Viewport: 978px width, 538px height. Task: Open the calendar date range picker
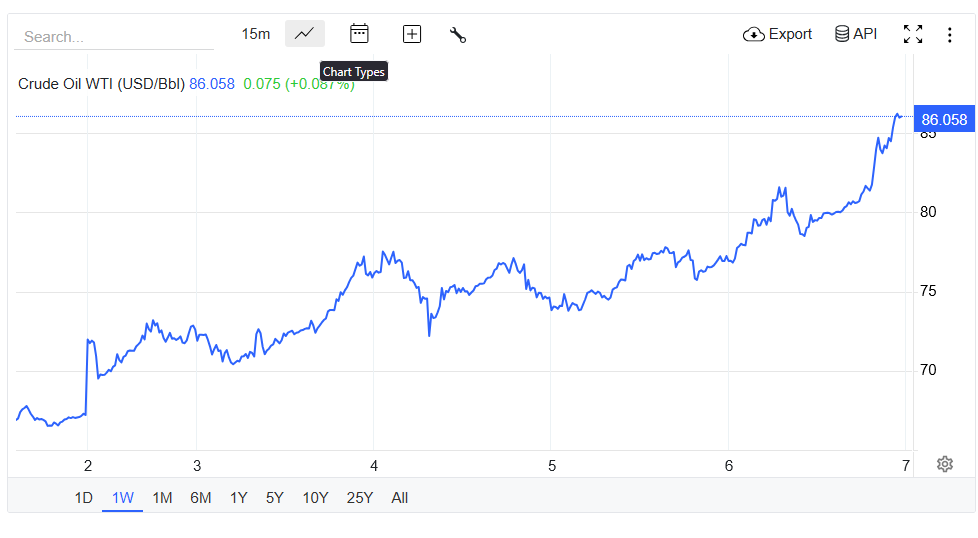(359, 34)
